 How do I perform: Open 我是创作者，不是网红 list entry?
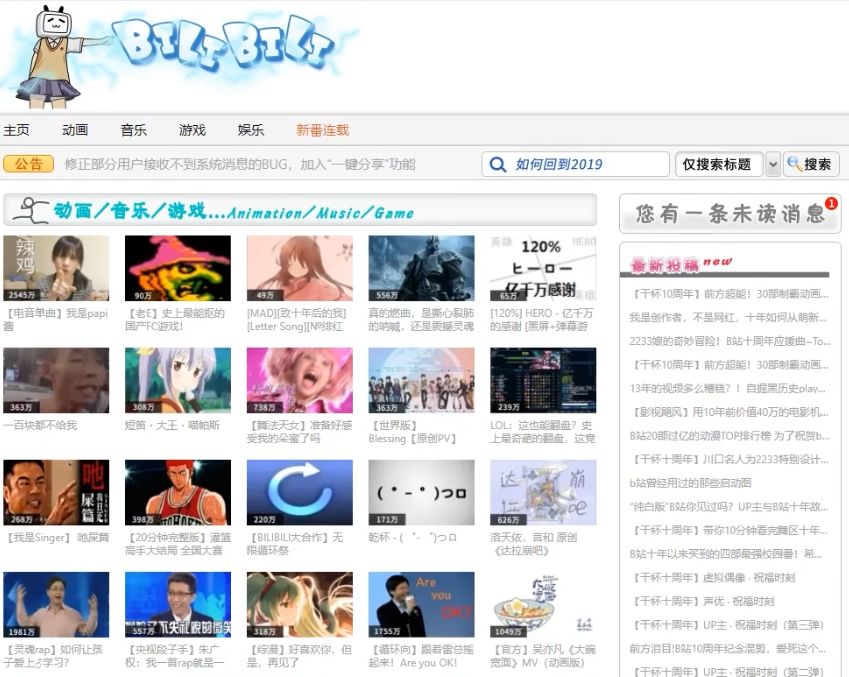click(729, 317)
